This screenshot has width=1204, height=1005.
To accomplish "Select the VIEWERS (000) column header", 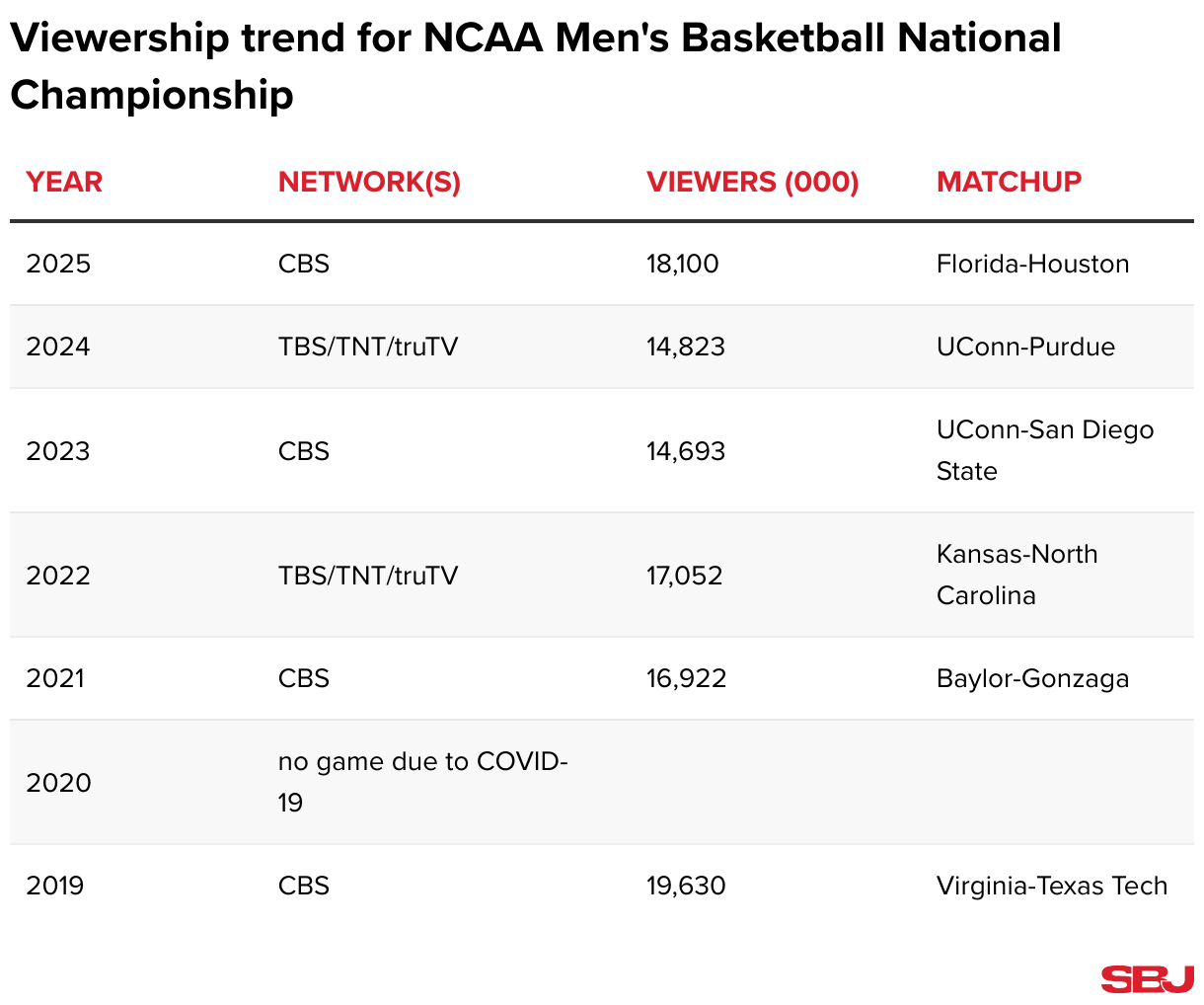I will click(x=752, y=182).
